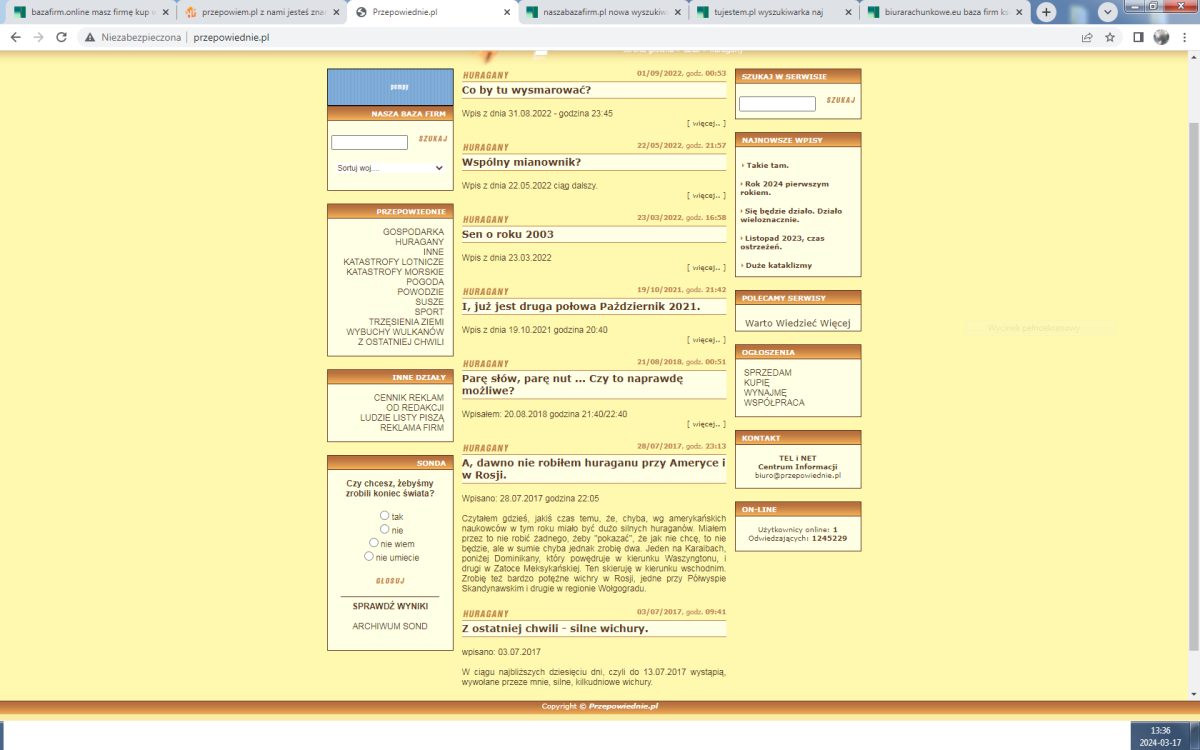Open the tab search dropdown arrow
Viewport: 1200px width, 750px height.
tap(1107, 12)
